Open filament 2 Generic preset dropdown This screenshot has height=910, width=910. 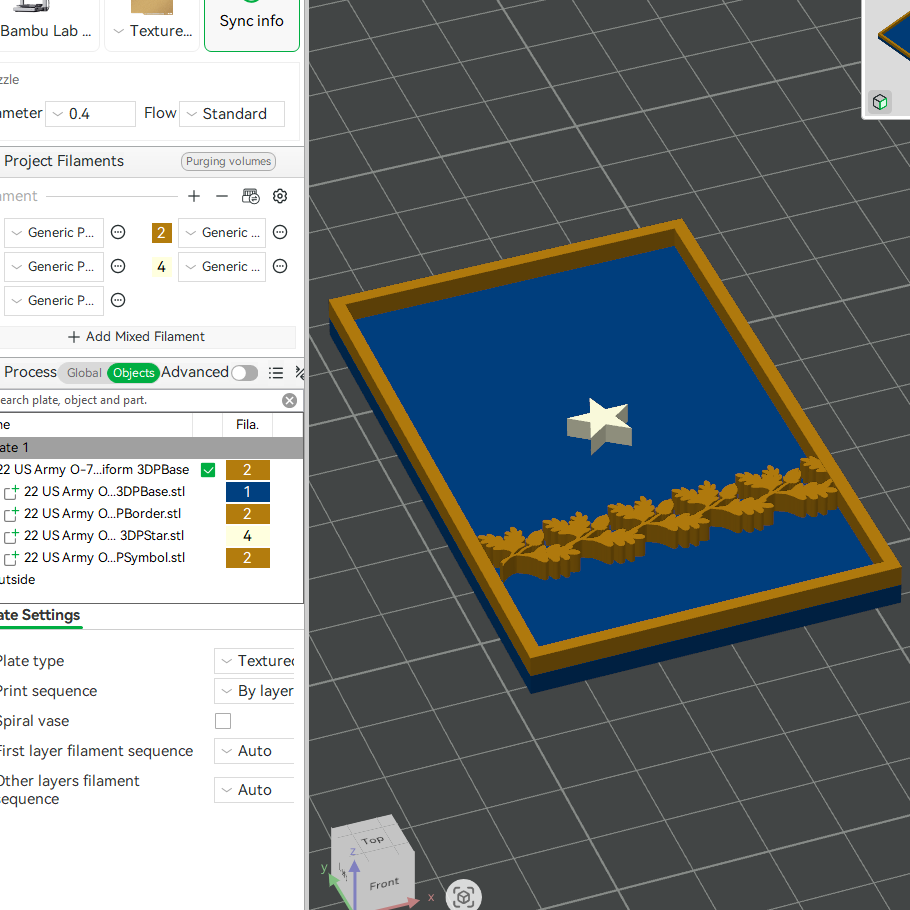(222, 233)
